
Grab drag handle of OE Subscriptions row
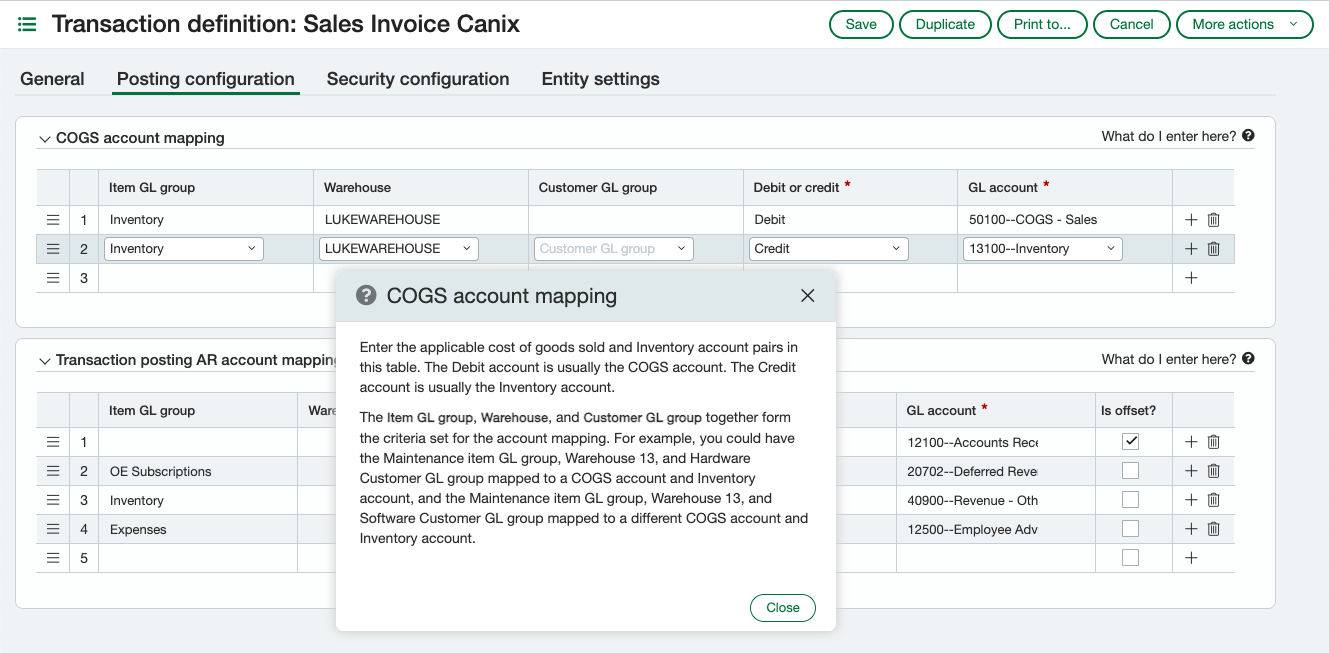[53, 471]
